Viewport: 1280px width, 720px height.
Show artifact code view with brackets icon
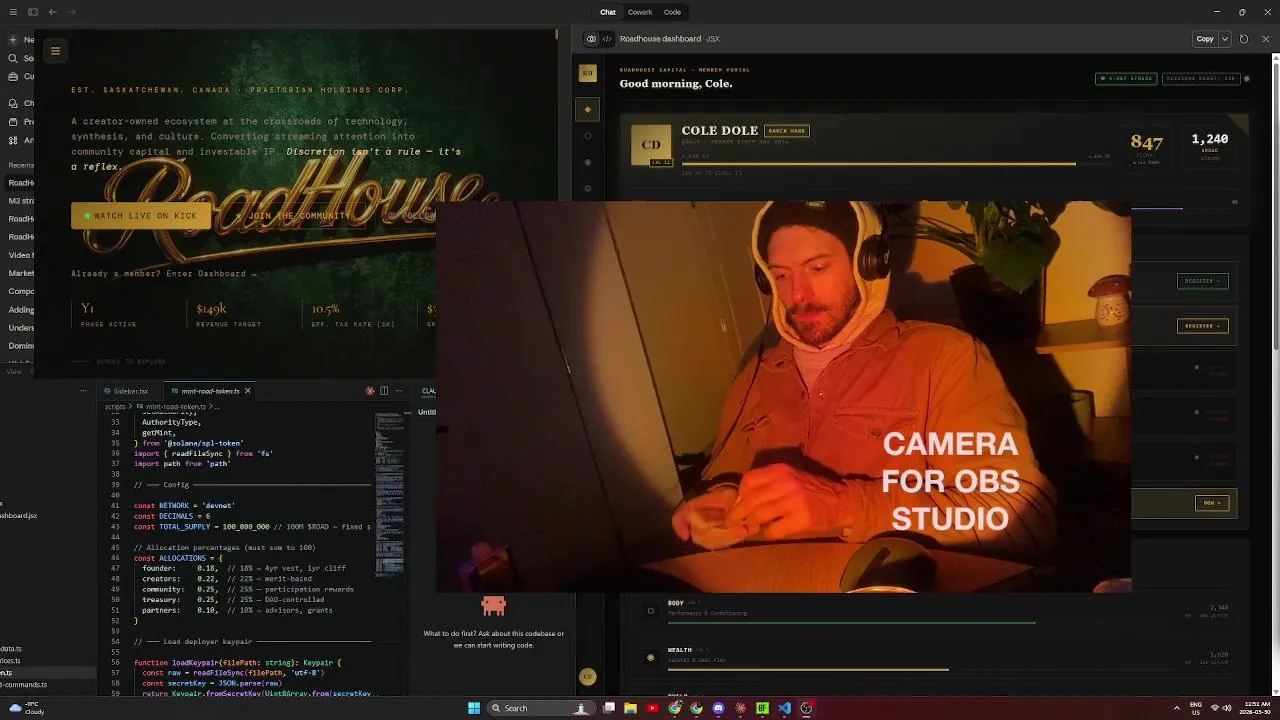(x=607, y=39)
